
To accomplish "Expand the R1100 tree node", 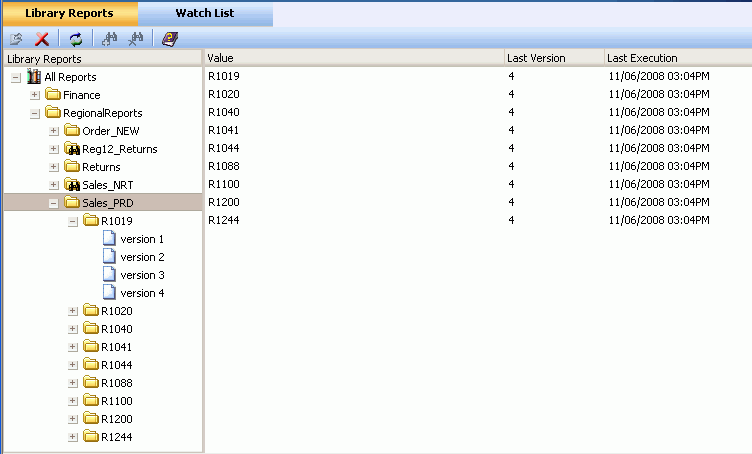I will (x=72, y=401).
